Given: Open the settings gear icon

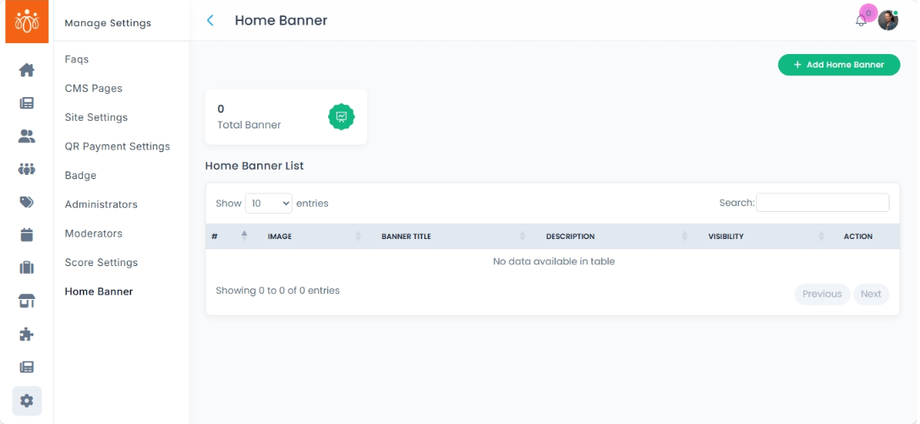Looking at the screenshot, I should 27,401.
